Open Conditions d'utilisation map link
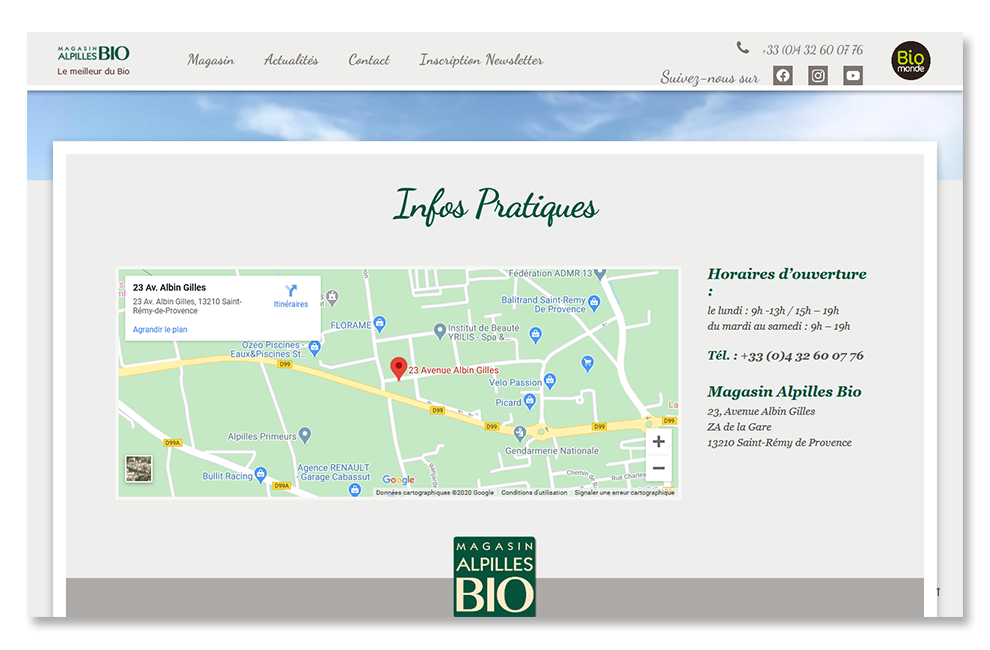The image size is (990, 650). [534, 493]
